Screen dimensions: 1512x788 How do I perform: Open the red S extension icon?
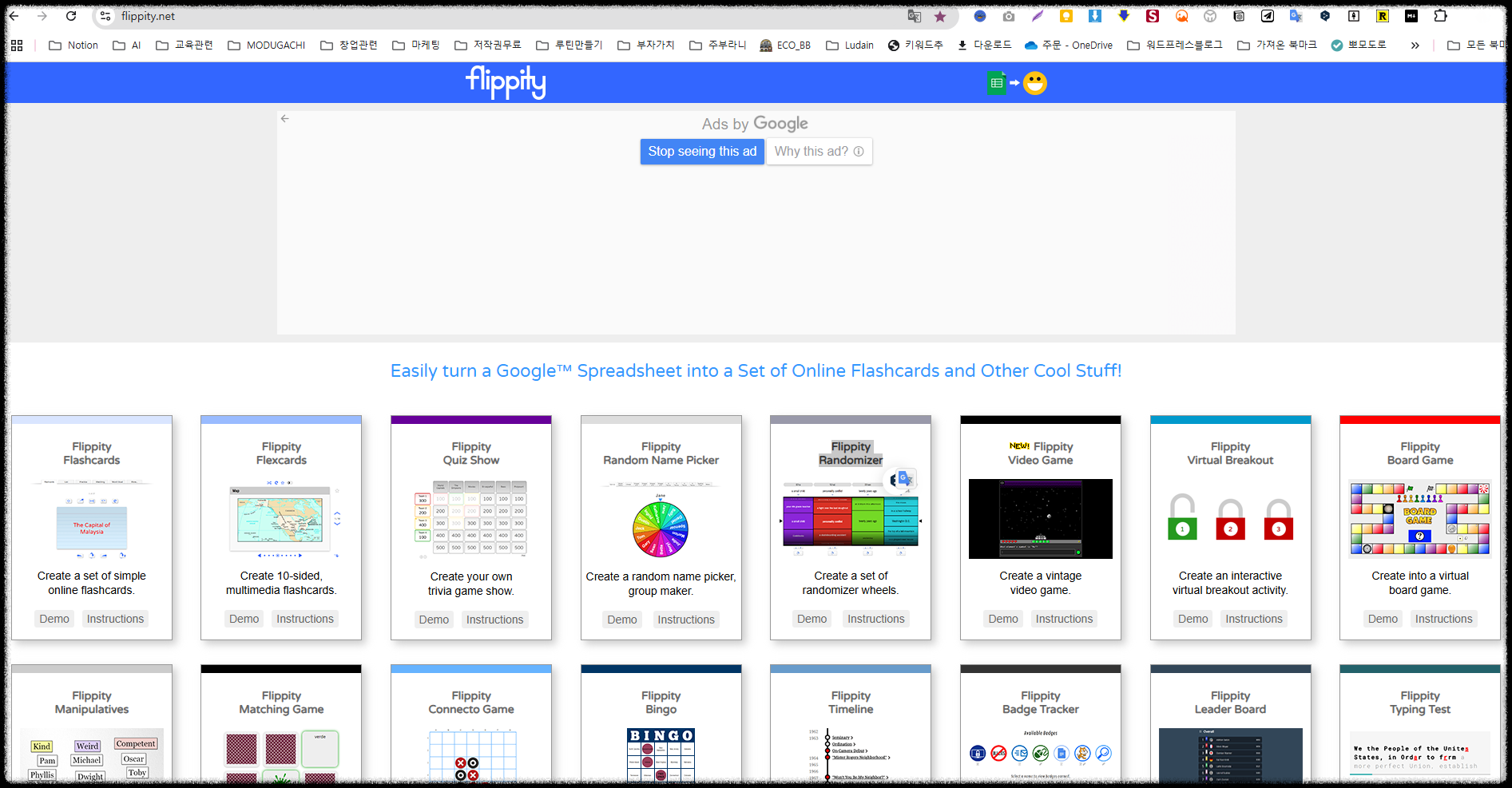1153,15
